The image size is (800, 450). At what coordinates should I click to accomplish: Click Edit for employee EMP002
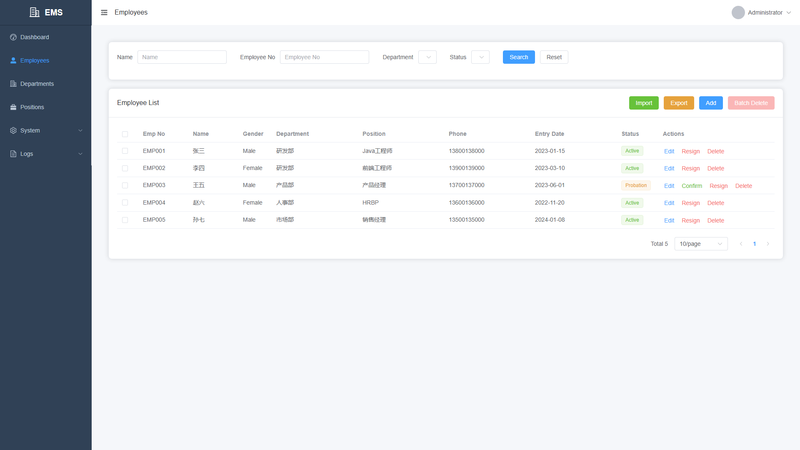tap(669, 168)
